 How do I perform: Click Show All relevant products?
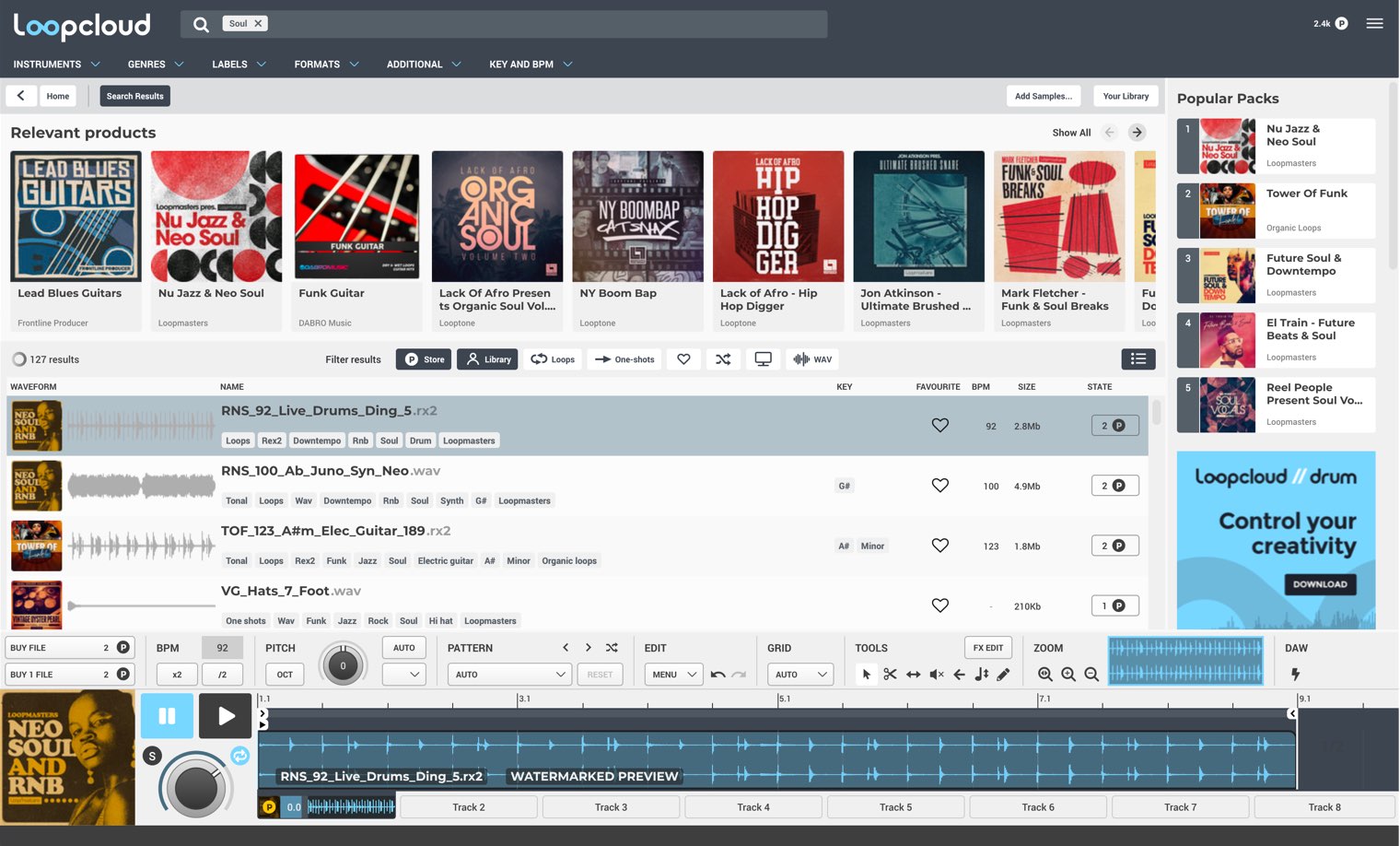pyautogui.click(x=1071, y=133)
